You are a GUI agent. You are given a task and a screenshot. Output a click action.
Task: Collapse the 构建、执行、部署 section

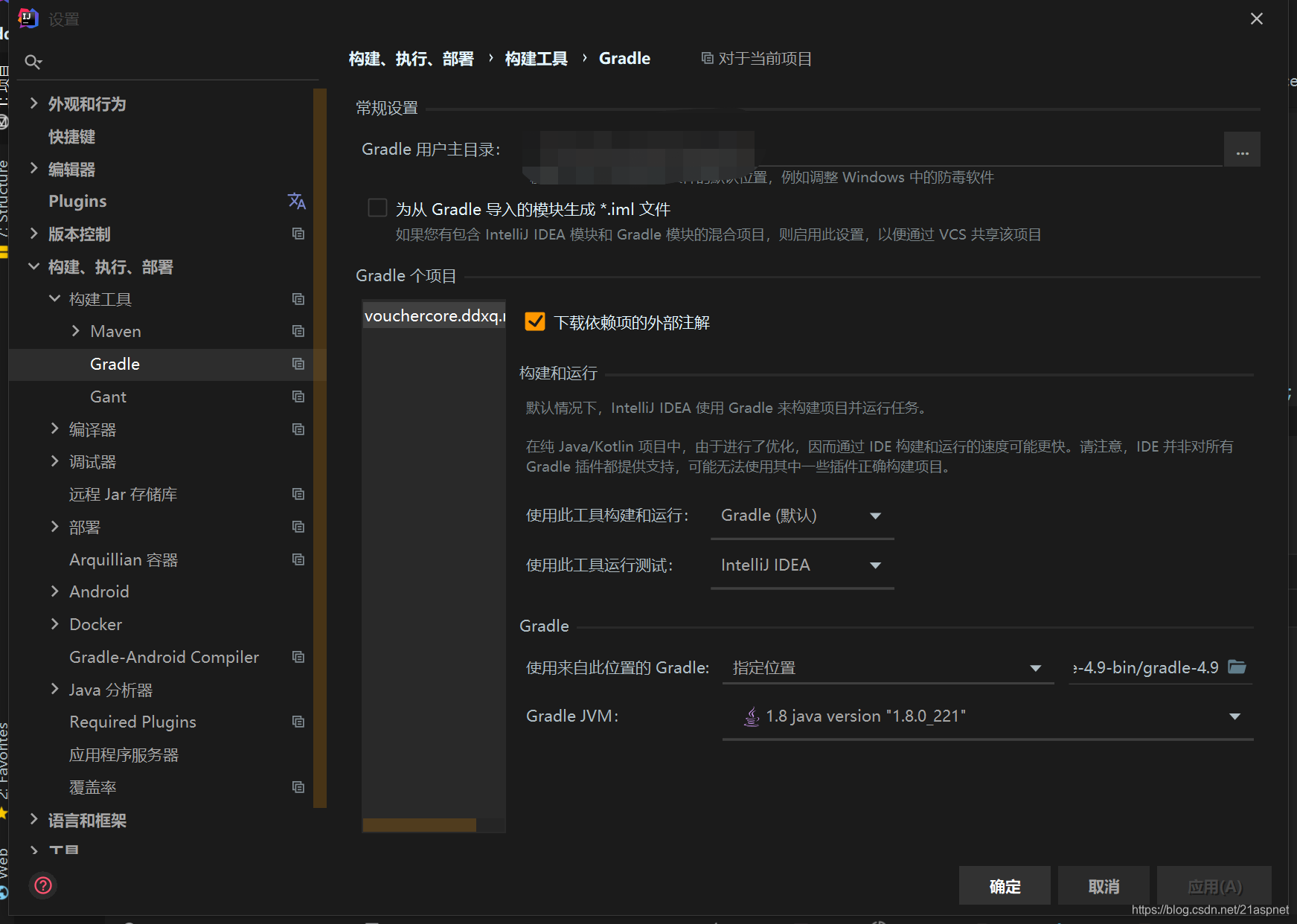pyautogui.click(x=33, y=266)
